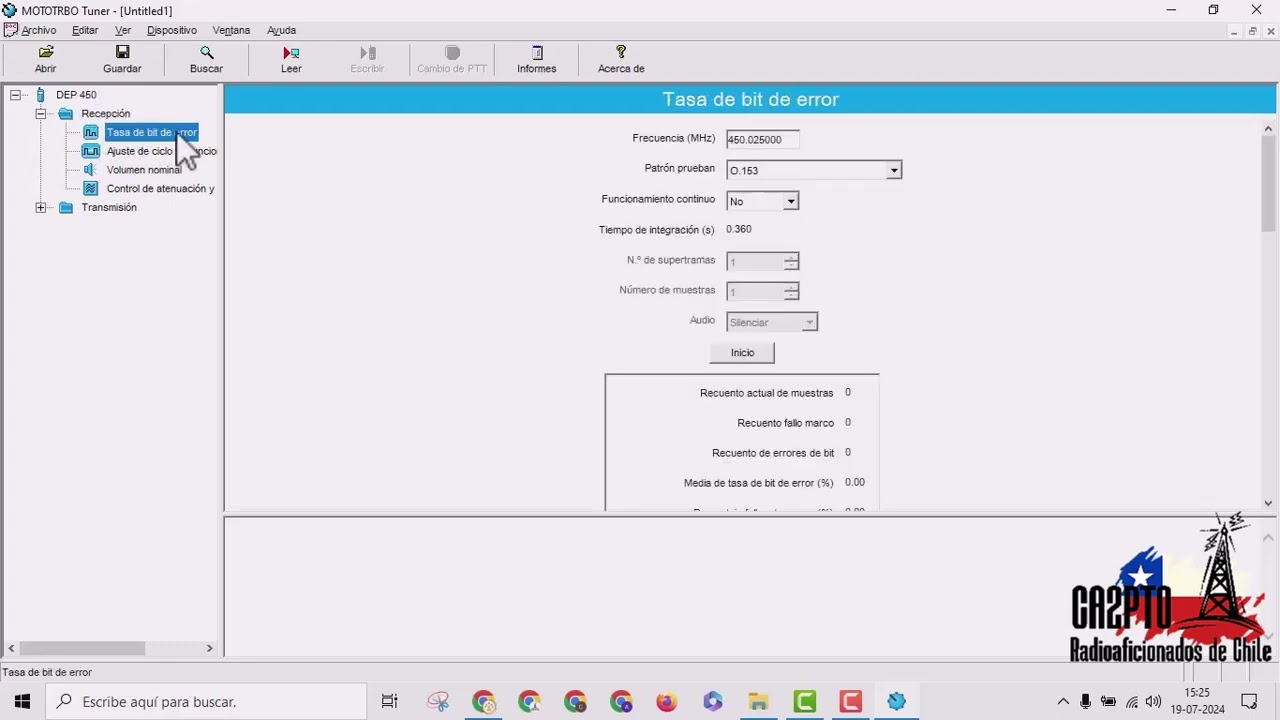Image resolution: width=1280 pixels, height=720 pixels.
Task: Click the Inicio button
Action: point(742,353)
